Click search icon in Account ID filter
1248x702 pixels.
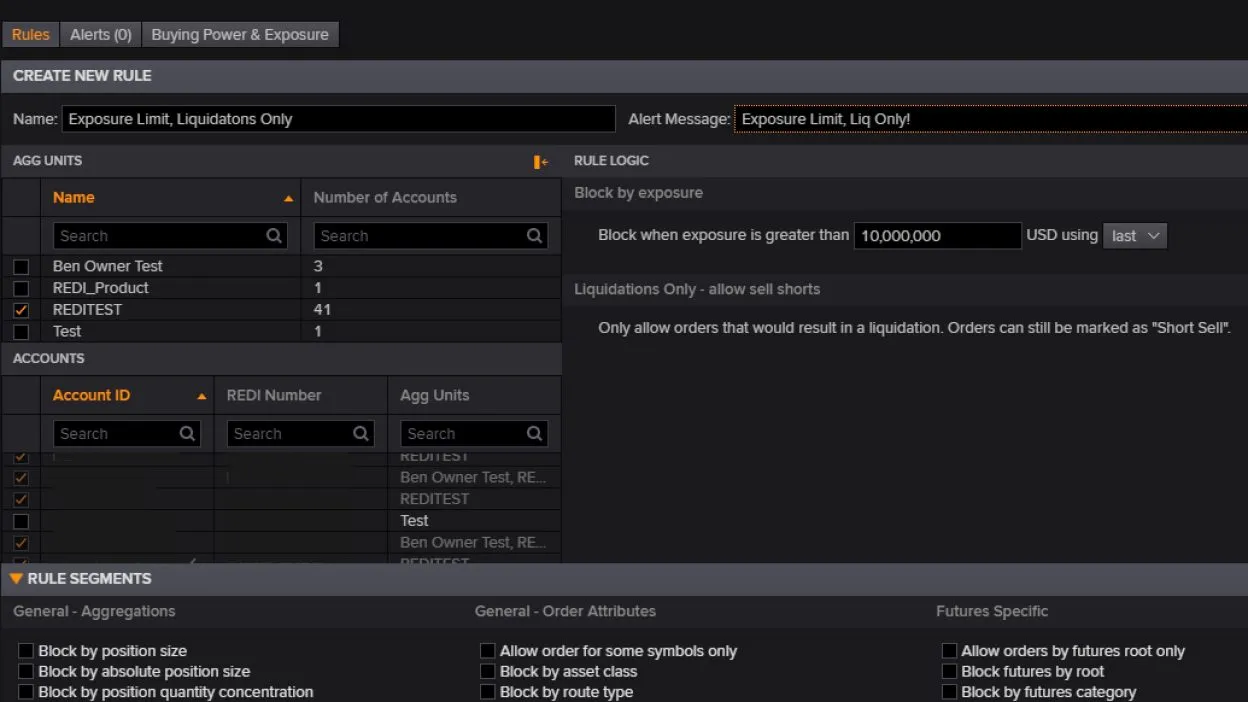click(x=187, y=434)
